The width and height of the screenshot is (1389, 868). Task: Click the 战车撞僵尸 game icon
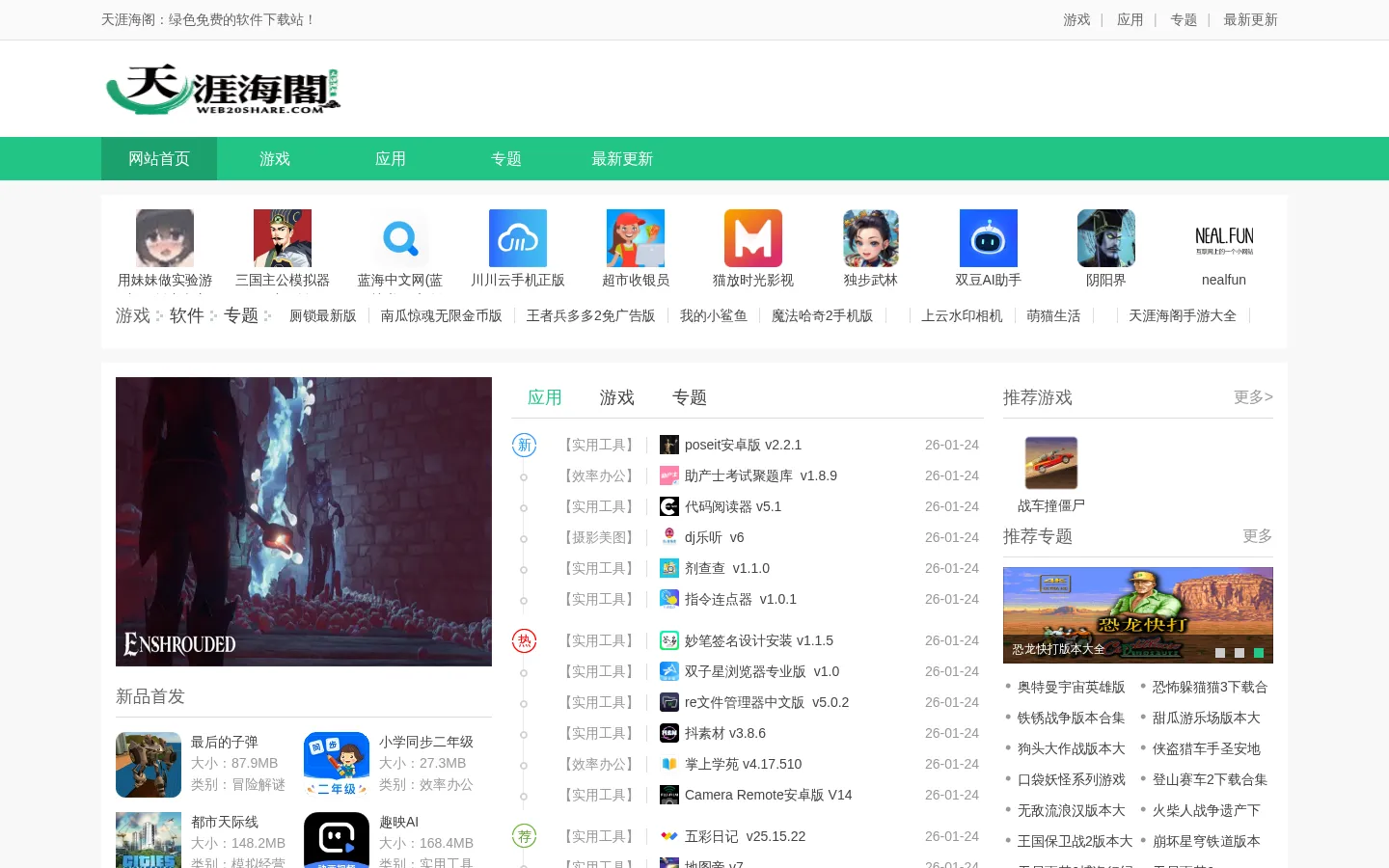pyautogui.click(x=1051, y=463)
